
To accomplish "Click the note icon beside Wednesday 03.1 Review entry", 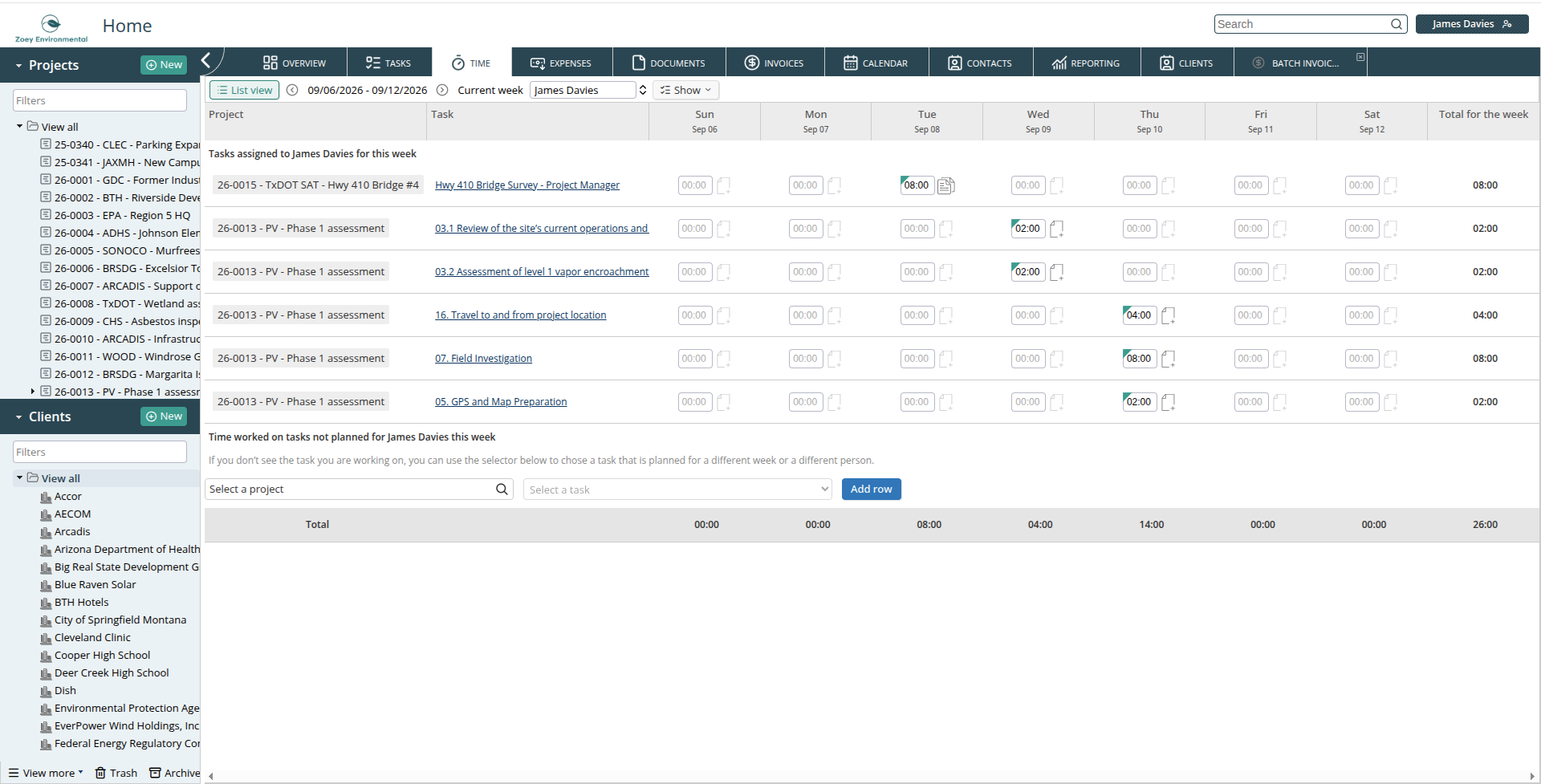I will click(1057, 230).
